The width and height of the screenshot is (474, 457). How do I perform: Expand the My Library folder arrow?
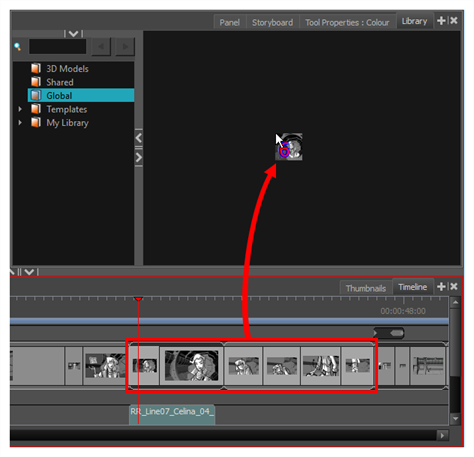tap(20, 123)
